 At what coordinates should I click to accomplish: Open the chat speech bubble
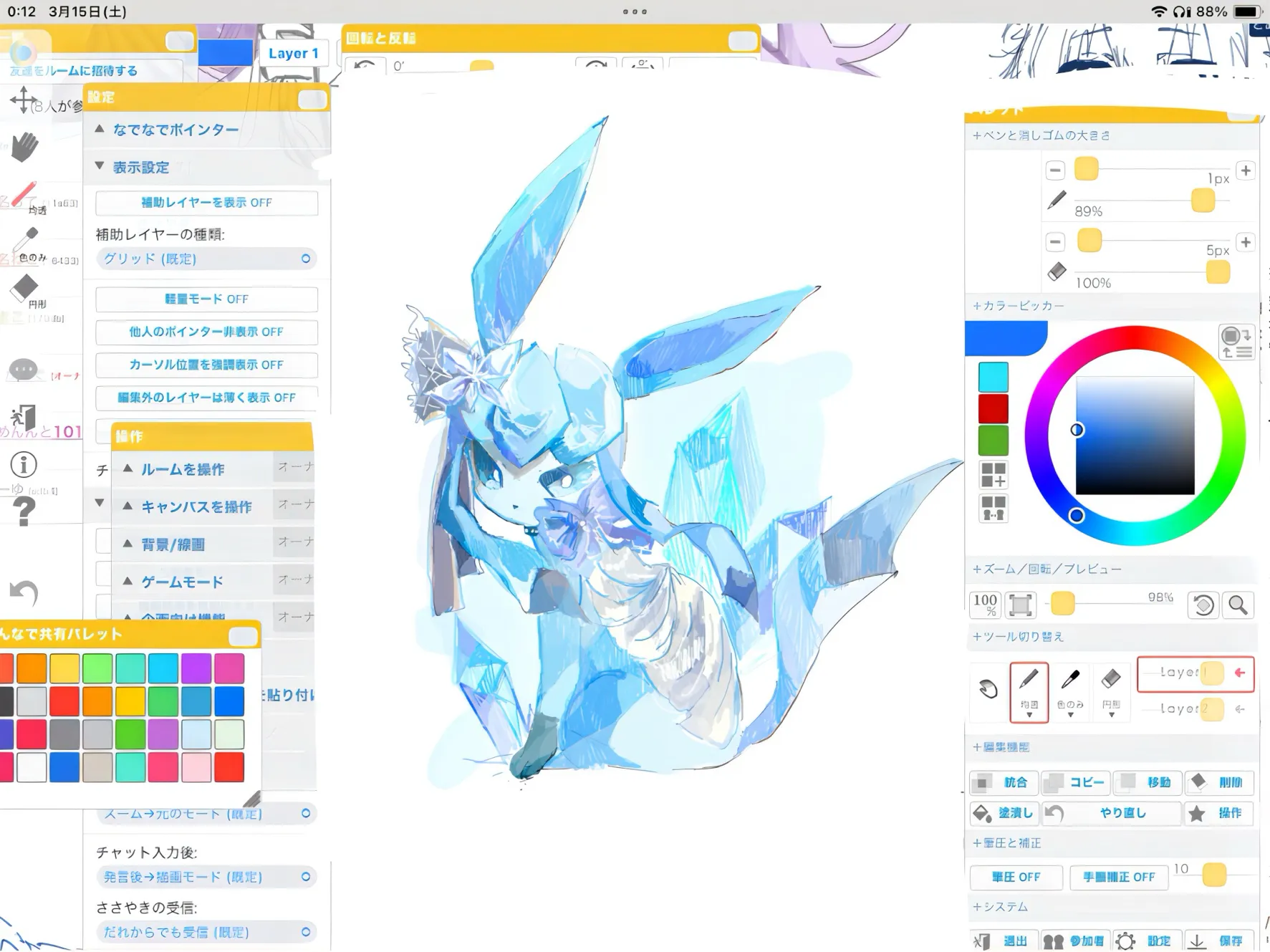23,370
